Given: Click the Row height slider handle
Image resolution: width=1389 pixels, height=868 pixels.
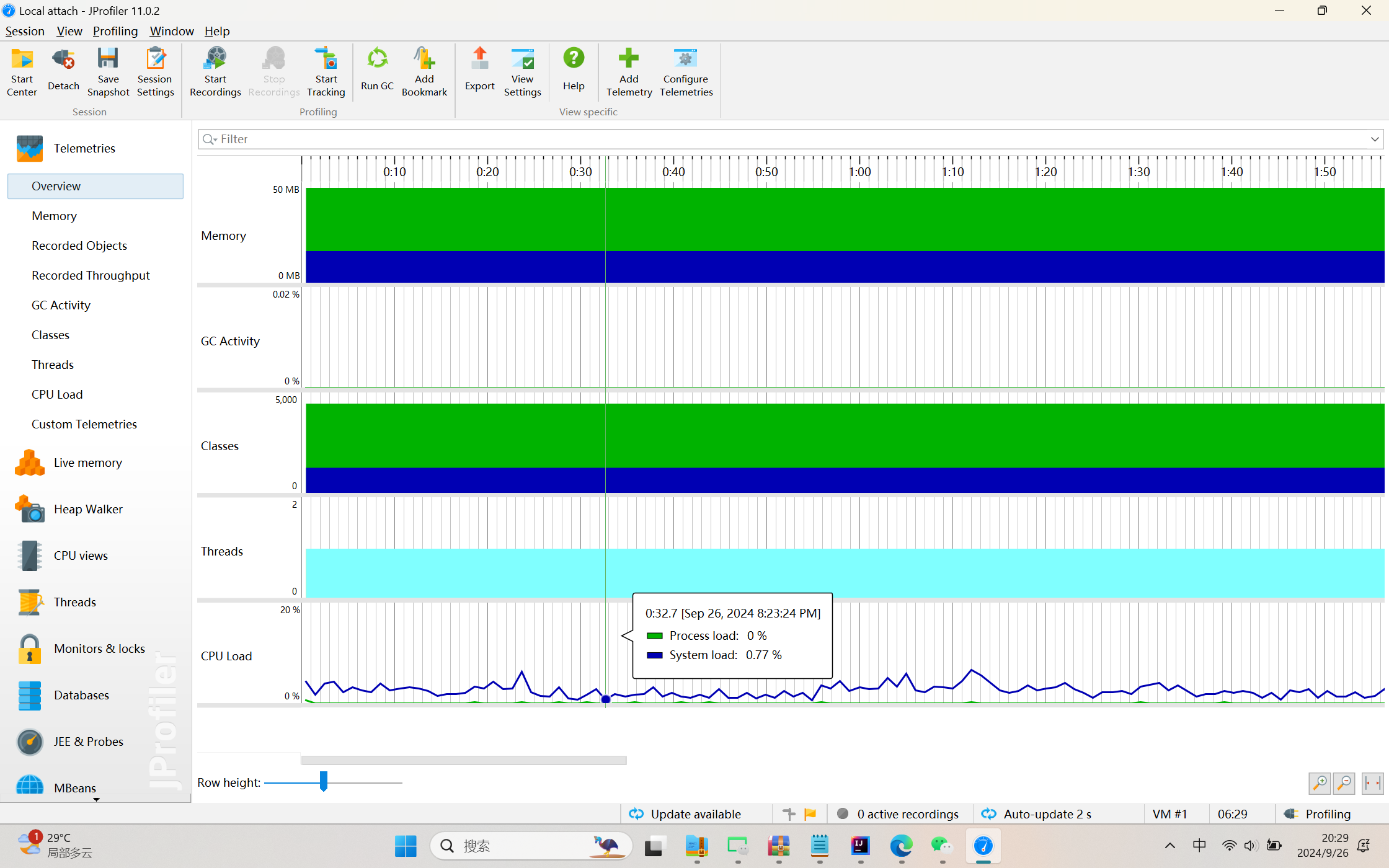Looking at the screenshot, I should pyautogui.click(x=323, y=781).
